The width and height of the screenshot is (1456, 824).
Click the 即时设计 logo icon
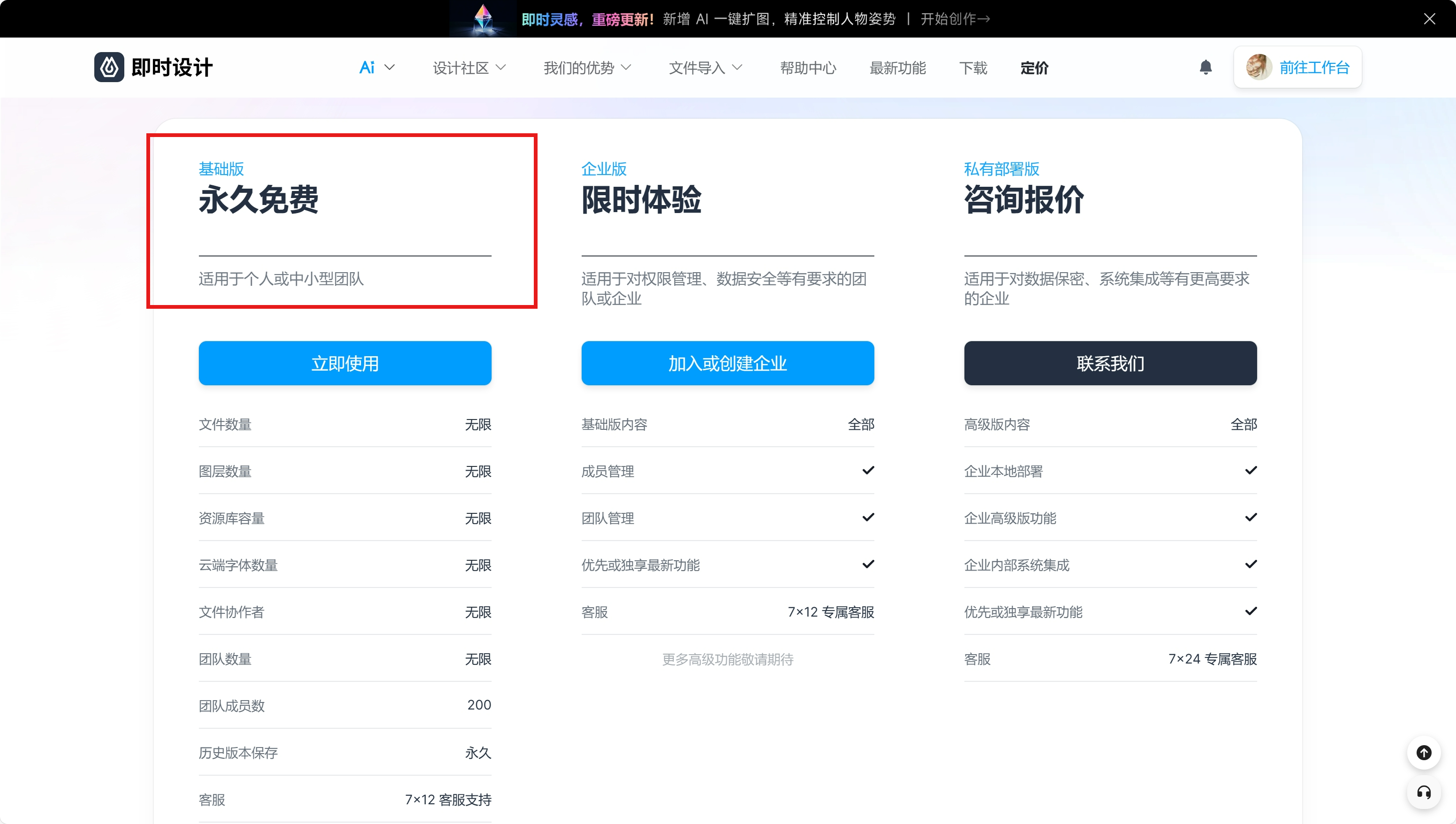(x=109, y=68)
